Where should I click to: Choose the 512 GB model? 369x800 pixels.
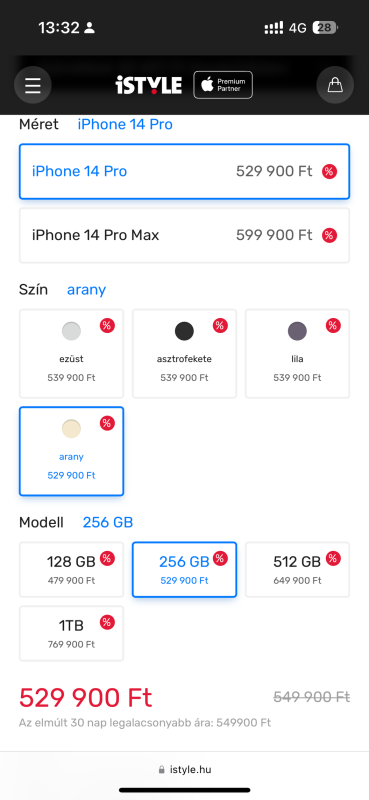(298, 569)
